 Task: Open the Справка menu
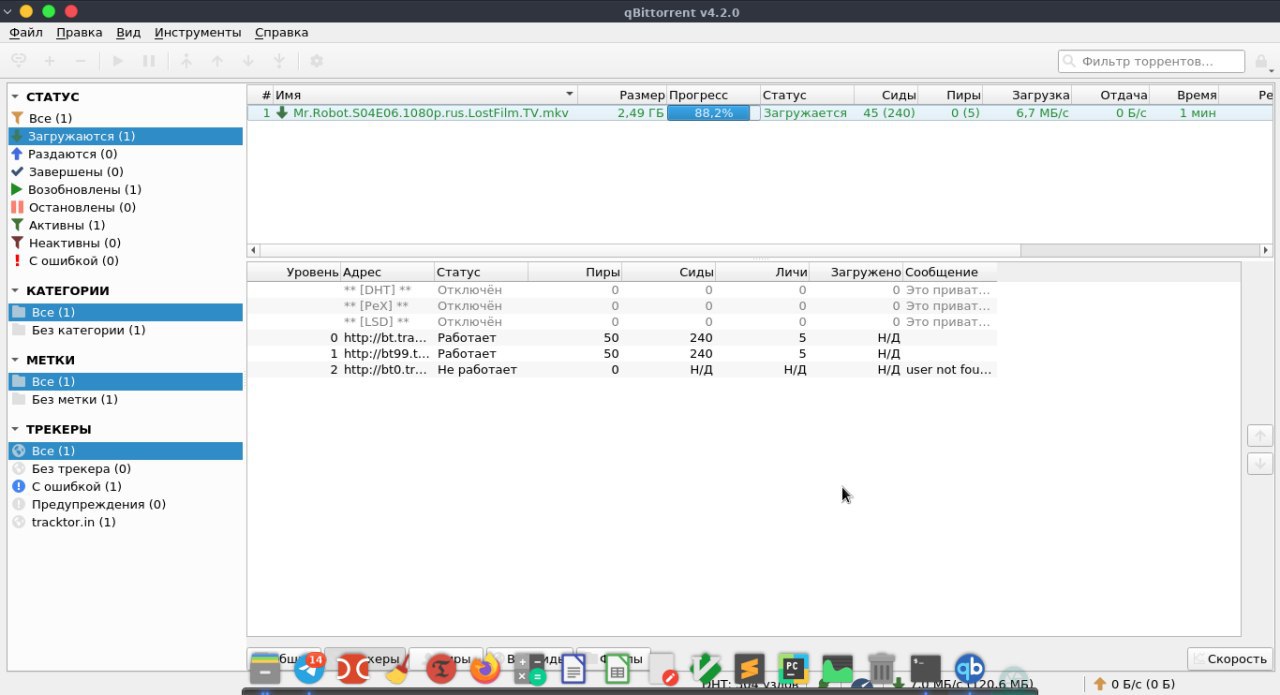pyautogui.click(x=281, y=32)
